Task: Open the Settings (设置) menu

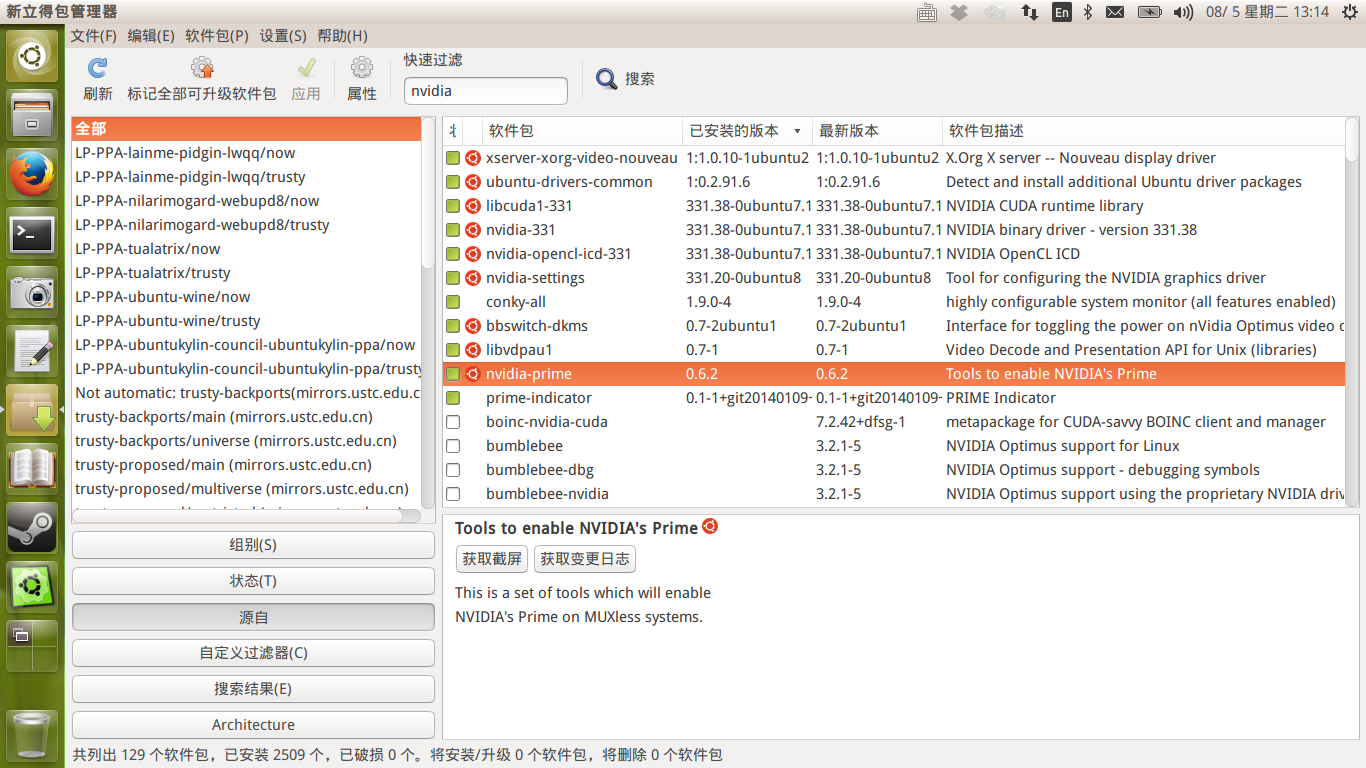Action: coord(283,35)
